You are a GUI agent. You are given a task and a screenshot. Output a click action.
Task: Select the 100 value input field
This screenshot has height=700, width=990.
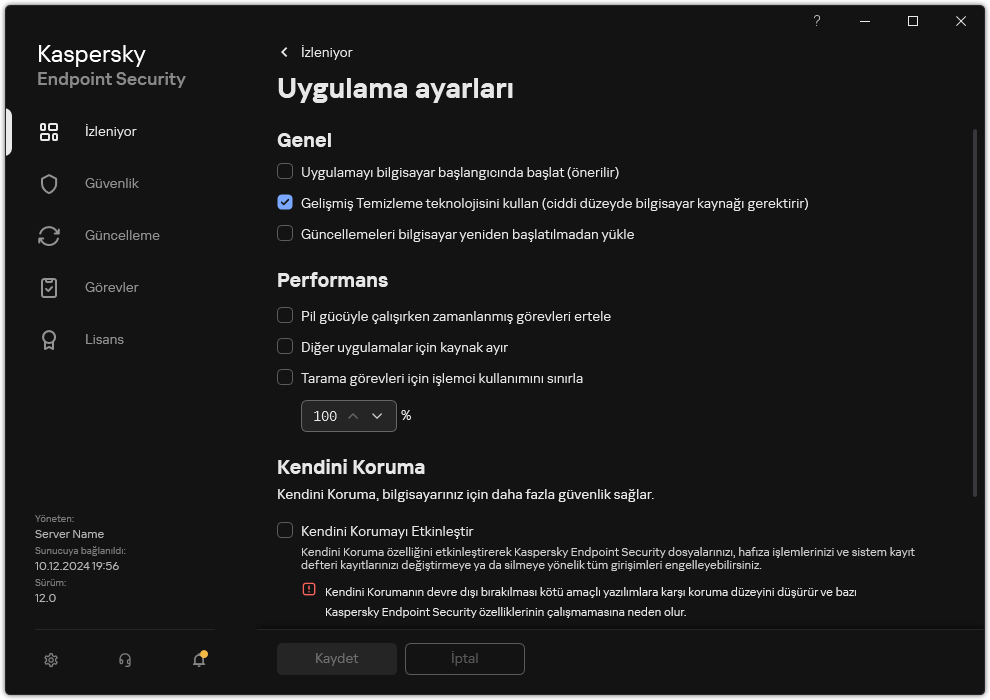[325, 415]
